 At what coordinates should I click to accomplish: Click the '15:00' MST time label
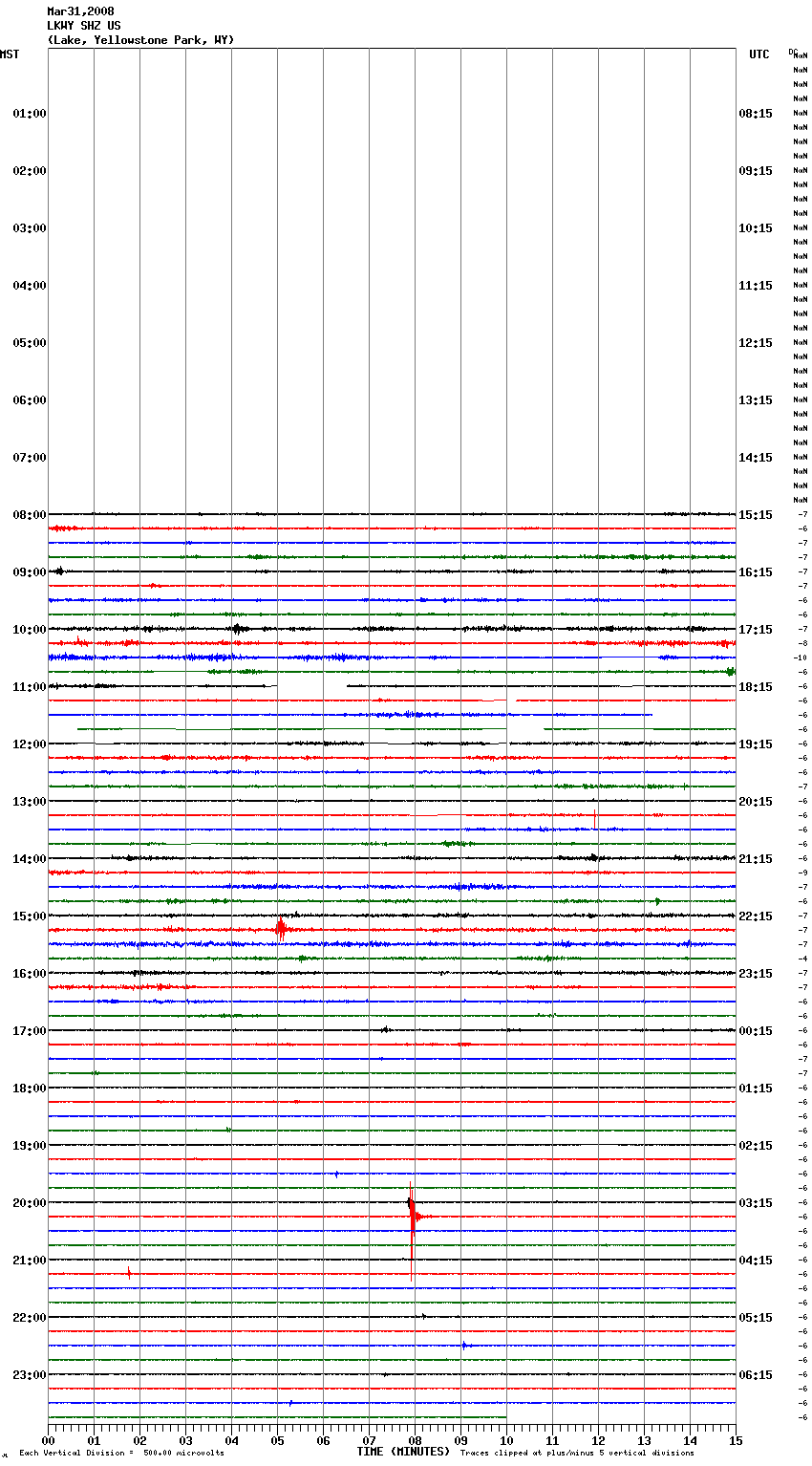[30, 916]
